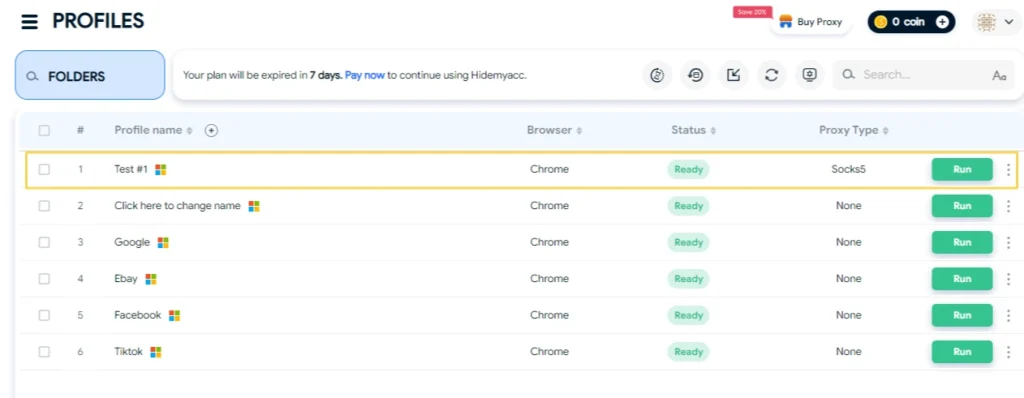This screenshot has height=398, width=1024.
Task: Click the Chrome browser cell for Google
Action: (549, 242)
